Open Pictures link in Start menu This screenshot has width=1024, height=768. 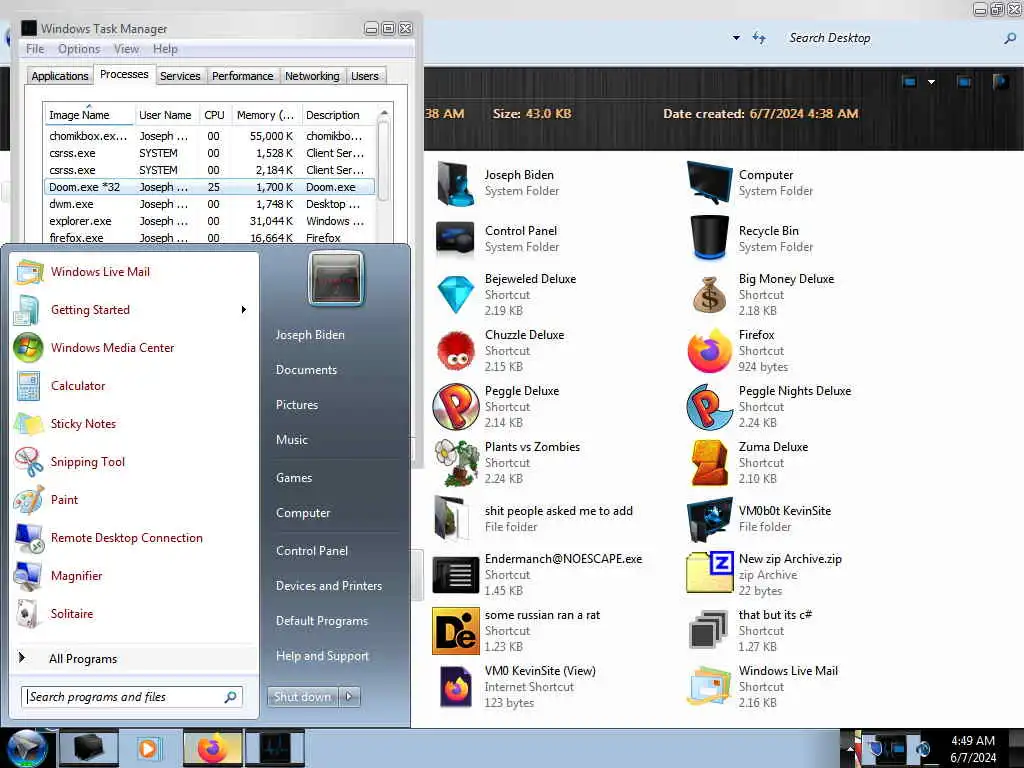(x=296, y=405)
